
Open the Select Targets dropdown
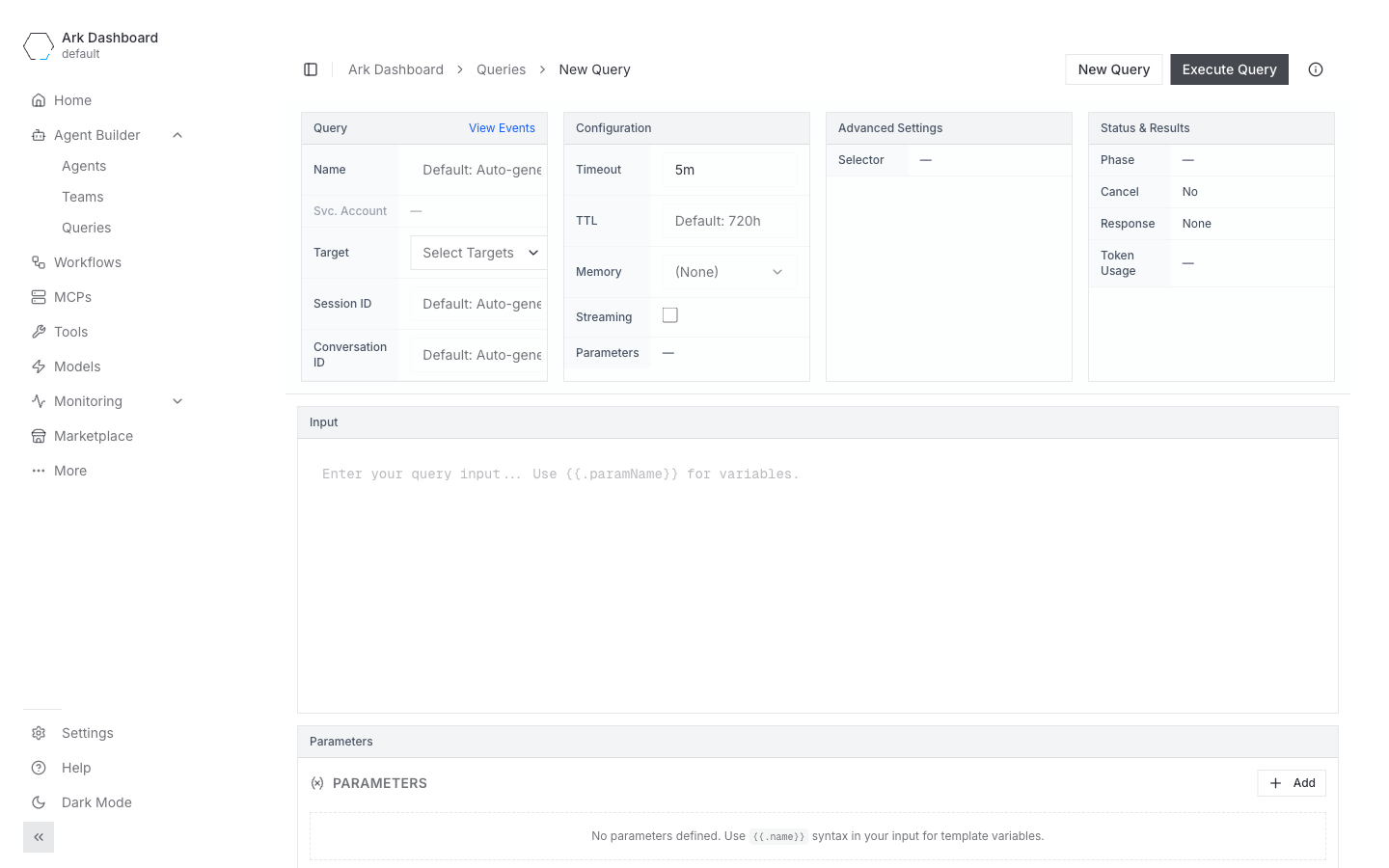tap(478, 253)
